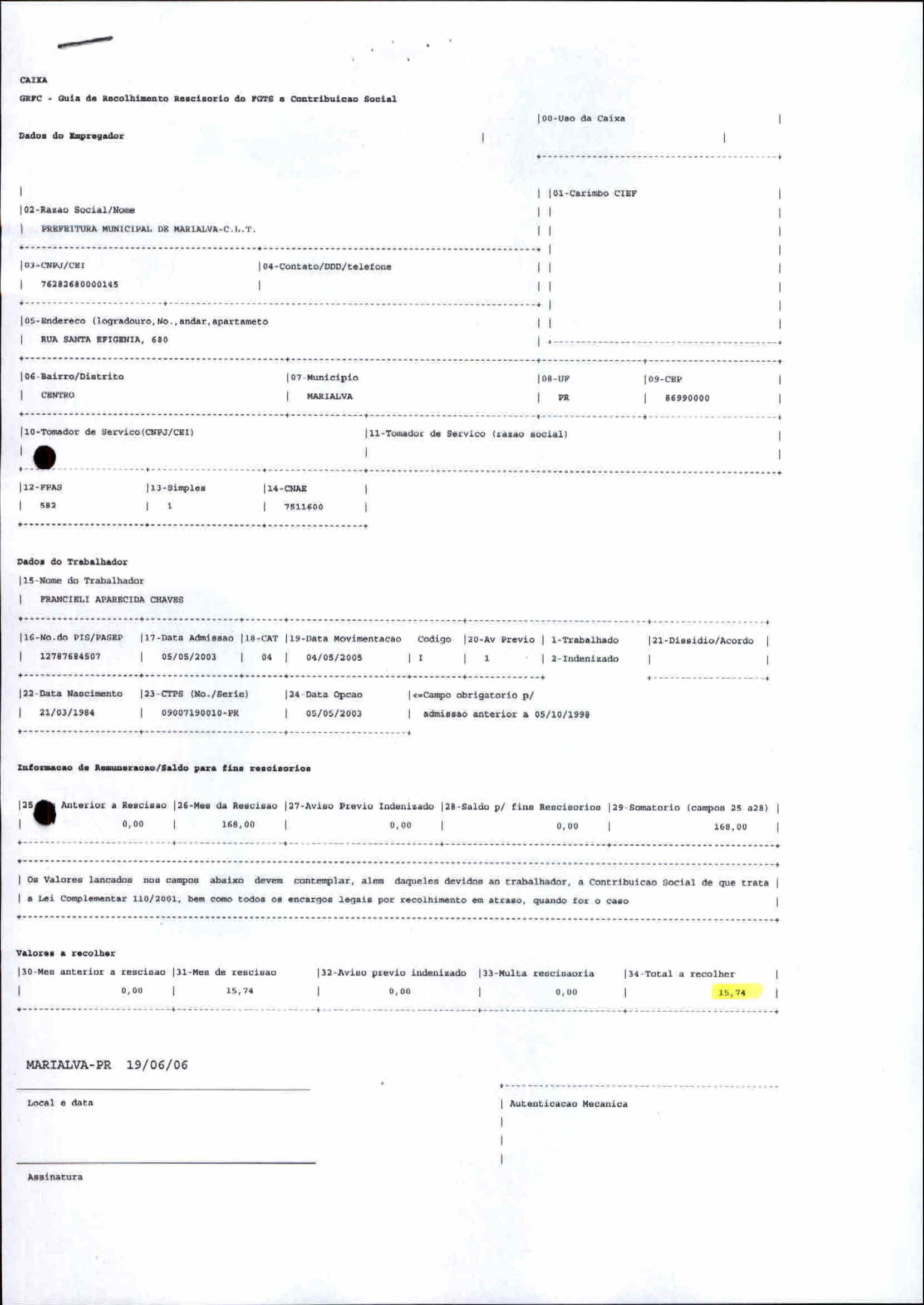Click the '32-Aviso previo indenizado' label
Viewport: 924px width, 1305px height.
[x=394, y=973]
